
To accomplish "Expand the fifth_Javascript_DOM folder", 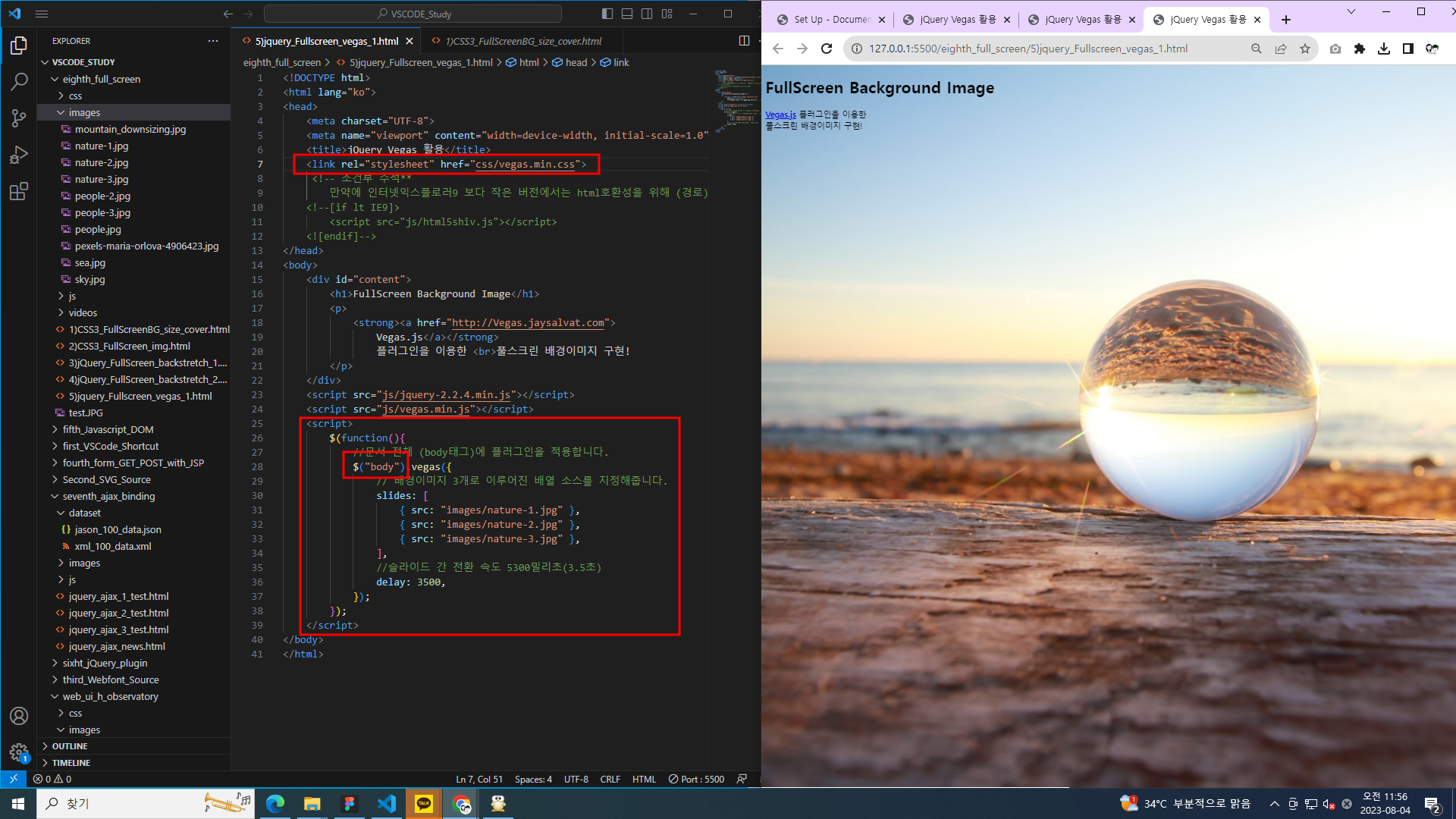I will pyautogui.click(x=108, y=429).
